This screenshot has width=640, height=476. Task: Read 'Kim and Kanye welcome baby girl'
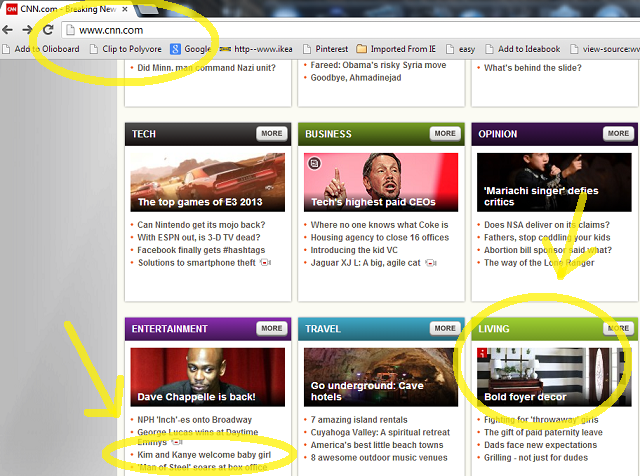click(204, 455)
